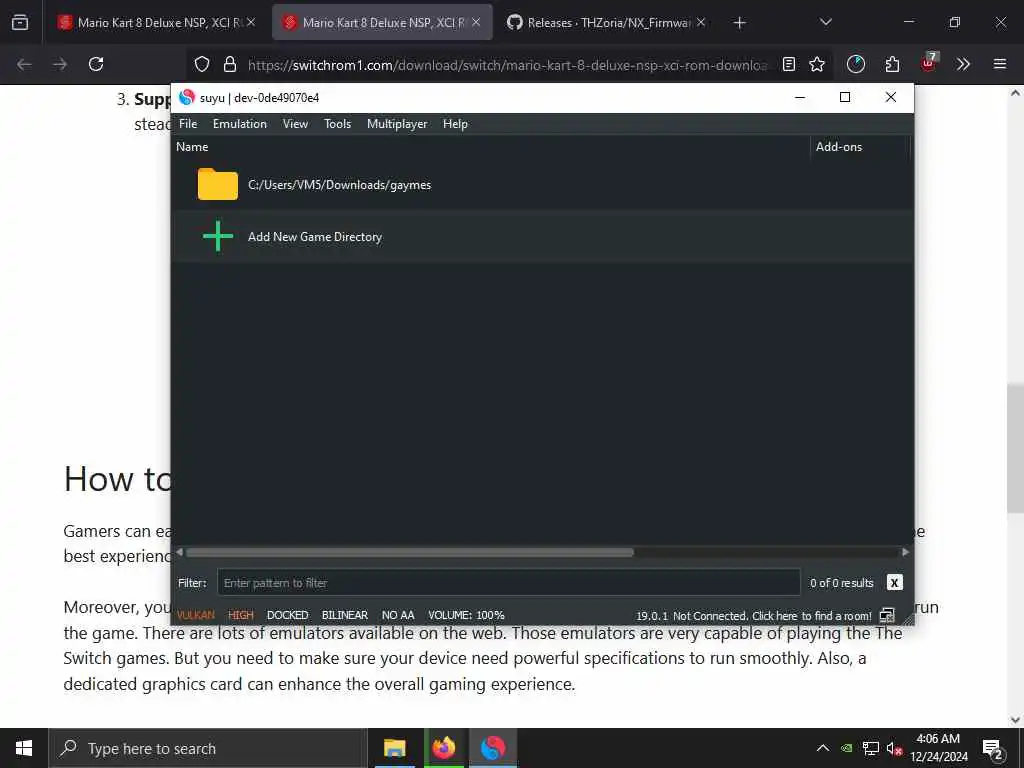Click the site security padlock icon
This screenshot has width=1024, height=768.
coord(229,64)
